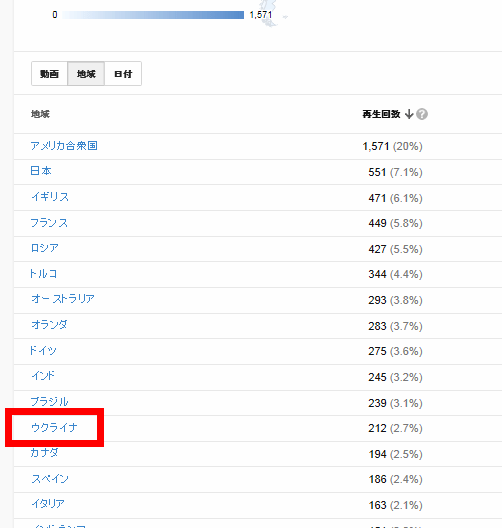Switch to the 日付 tab
The width and height of the screenshot is (502, 528).
[123, 73]
